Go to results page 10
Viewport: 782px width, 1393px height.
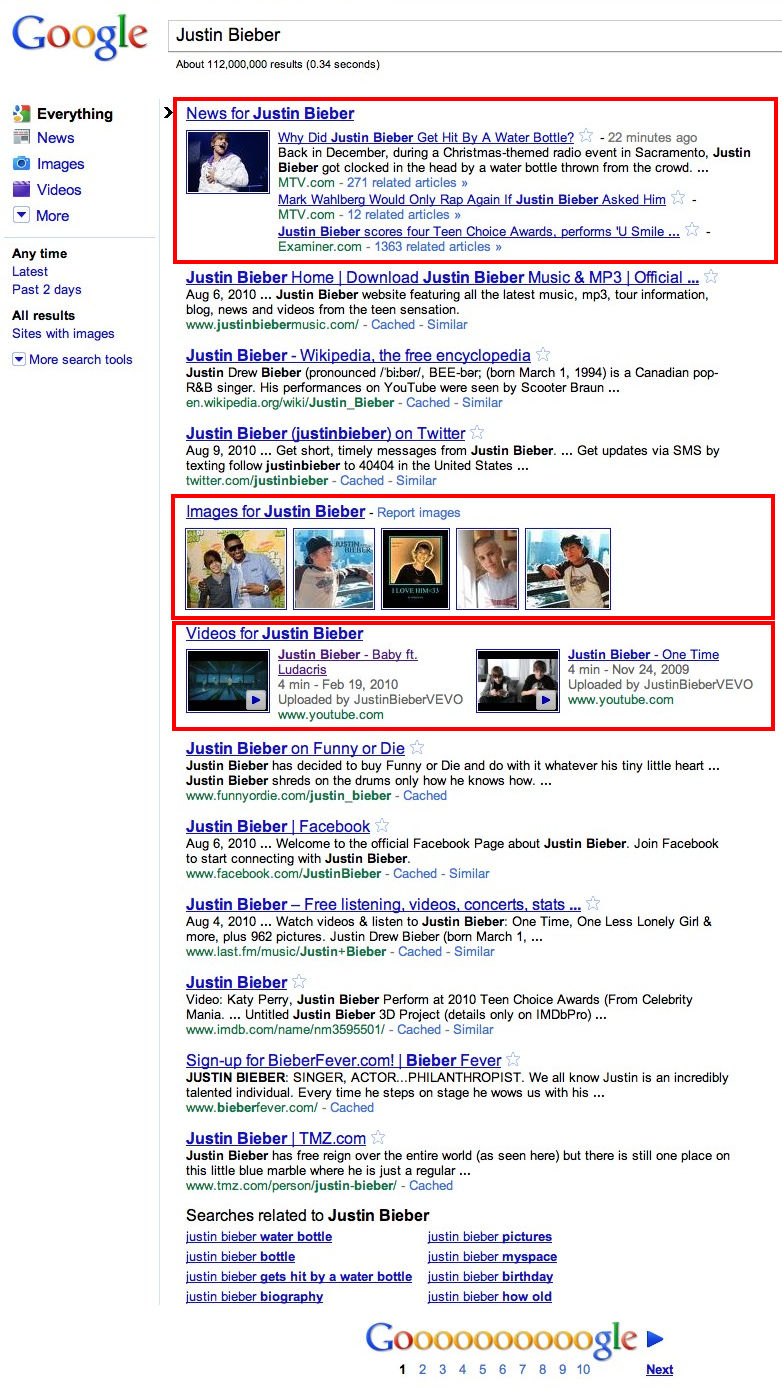pyautogui.click(x=583, y=1369)
